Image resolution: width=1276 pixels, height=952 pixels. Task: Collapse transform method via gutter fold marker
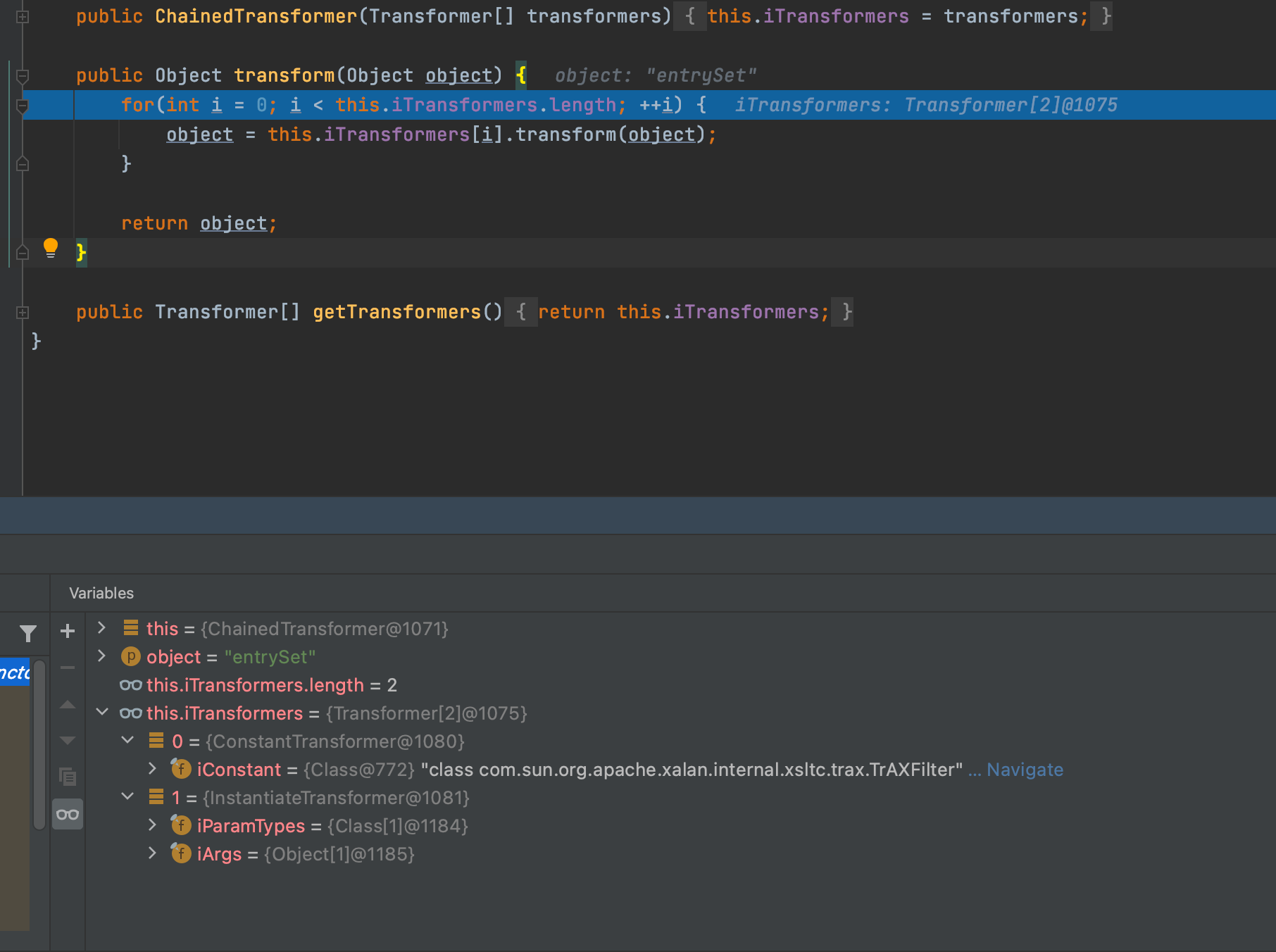[23, 75]
